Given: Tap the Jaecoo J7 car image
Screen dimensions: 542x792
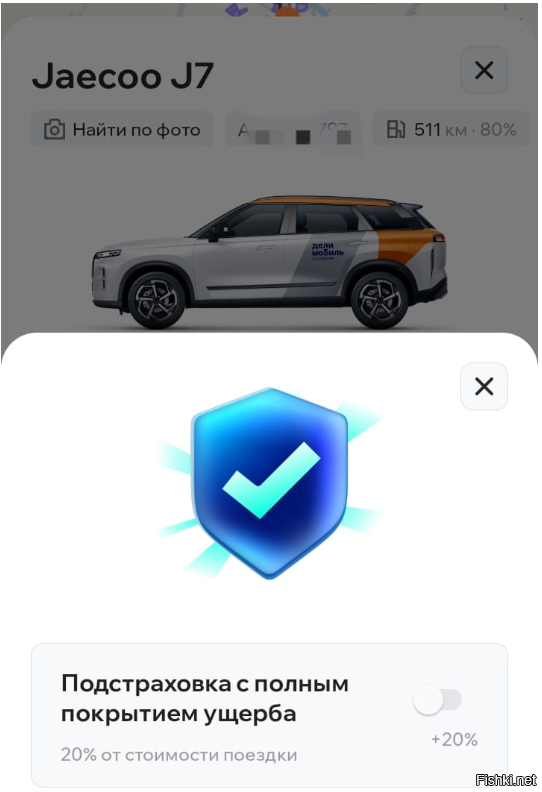Looking at the screenshot, I should tap(269, 262).
